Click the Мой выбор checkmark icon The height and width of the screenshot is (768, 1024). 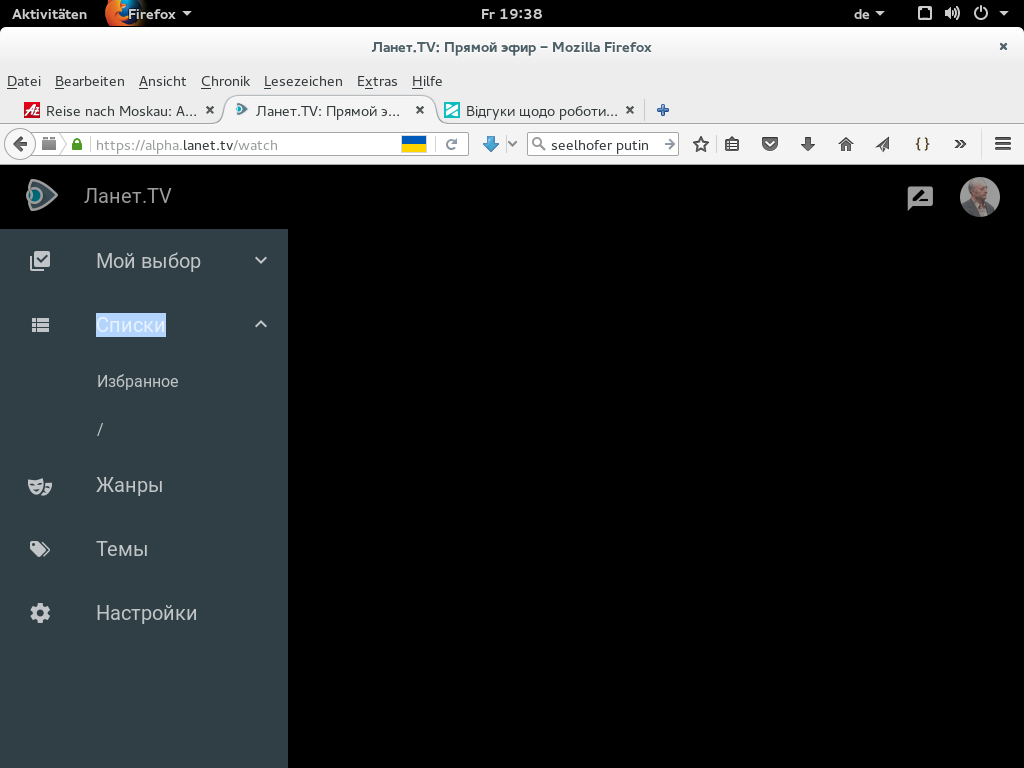click(x=40, y=261)
